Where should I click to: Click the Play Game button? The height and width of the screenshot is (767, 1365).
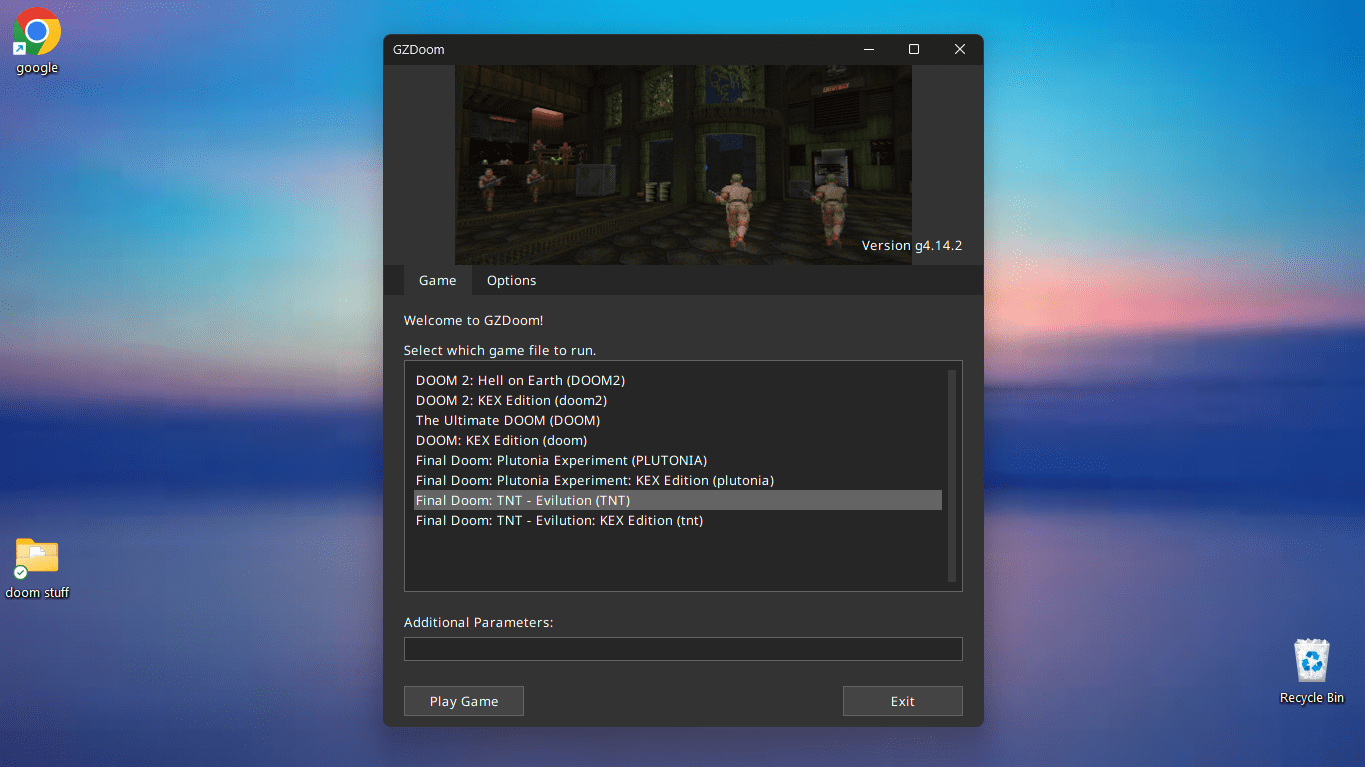tap(463, 701)
